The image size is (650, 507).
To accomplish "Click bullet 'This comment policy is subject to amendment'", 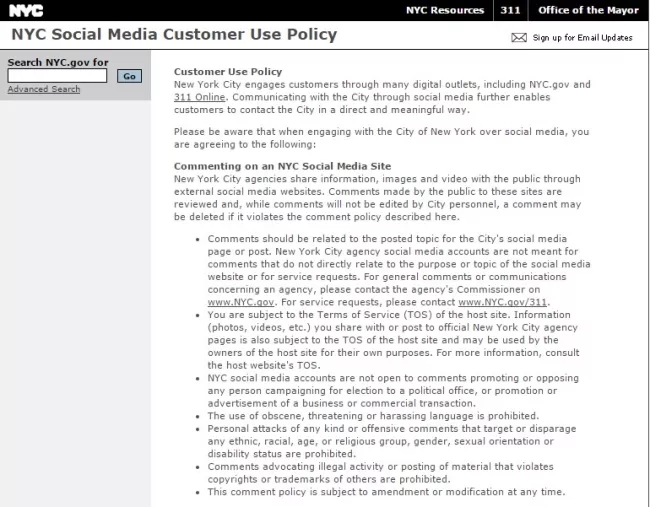I will tap(386, 492).
